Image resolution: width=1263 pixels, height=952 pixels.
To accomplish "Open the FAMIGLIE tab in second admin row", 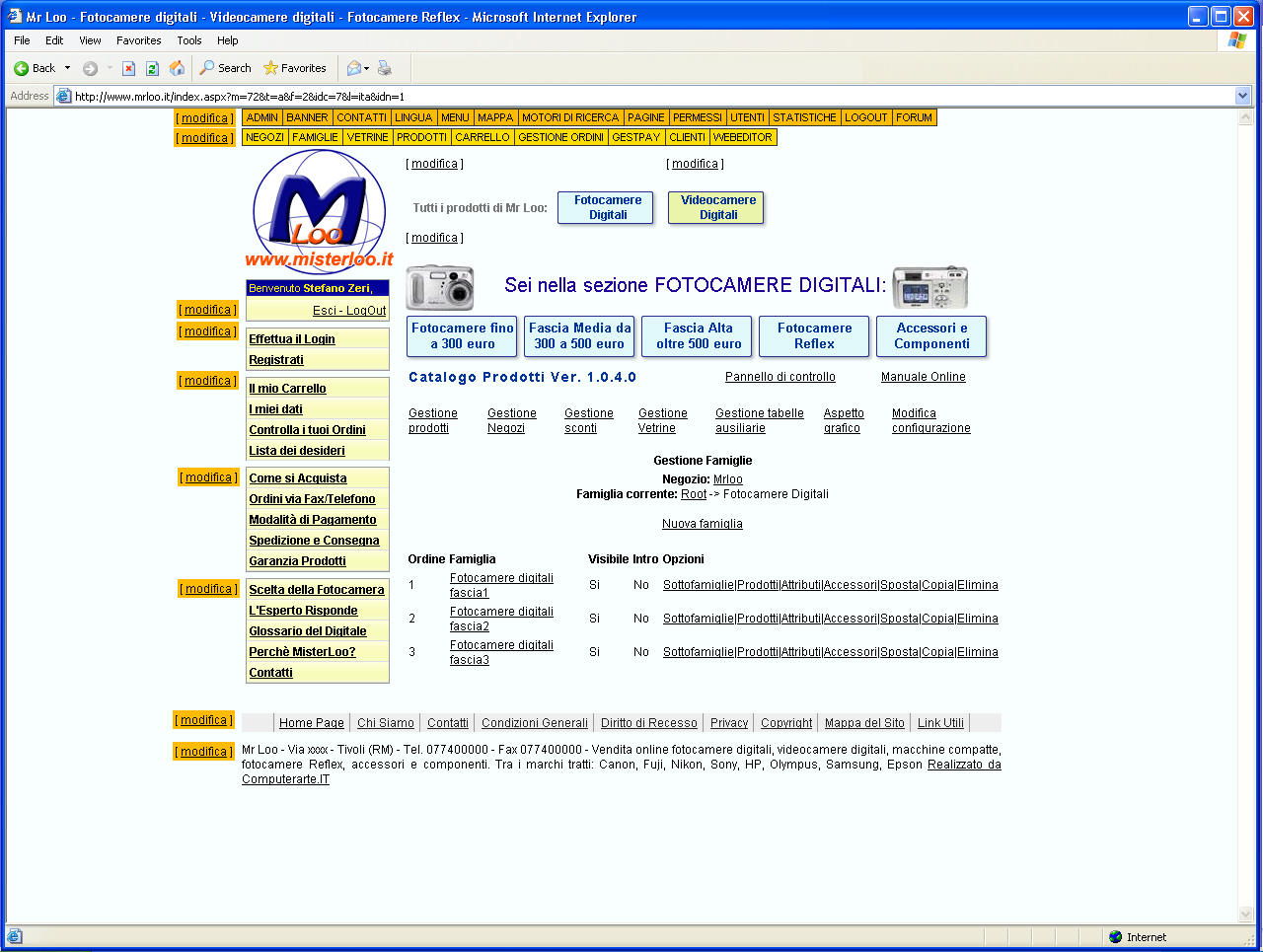I will point(315,137).
